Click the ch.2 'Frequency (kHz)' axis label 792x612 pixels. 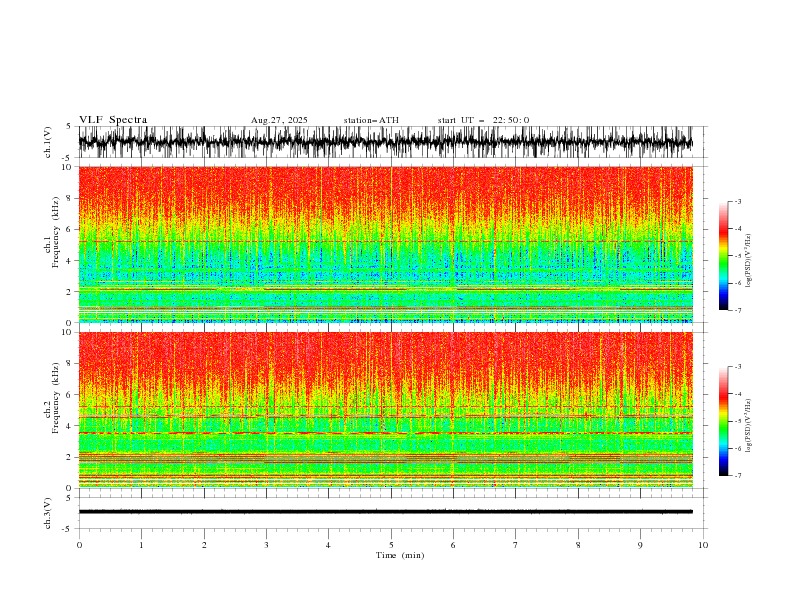(x=56, y=398)
